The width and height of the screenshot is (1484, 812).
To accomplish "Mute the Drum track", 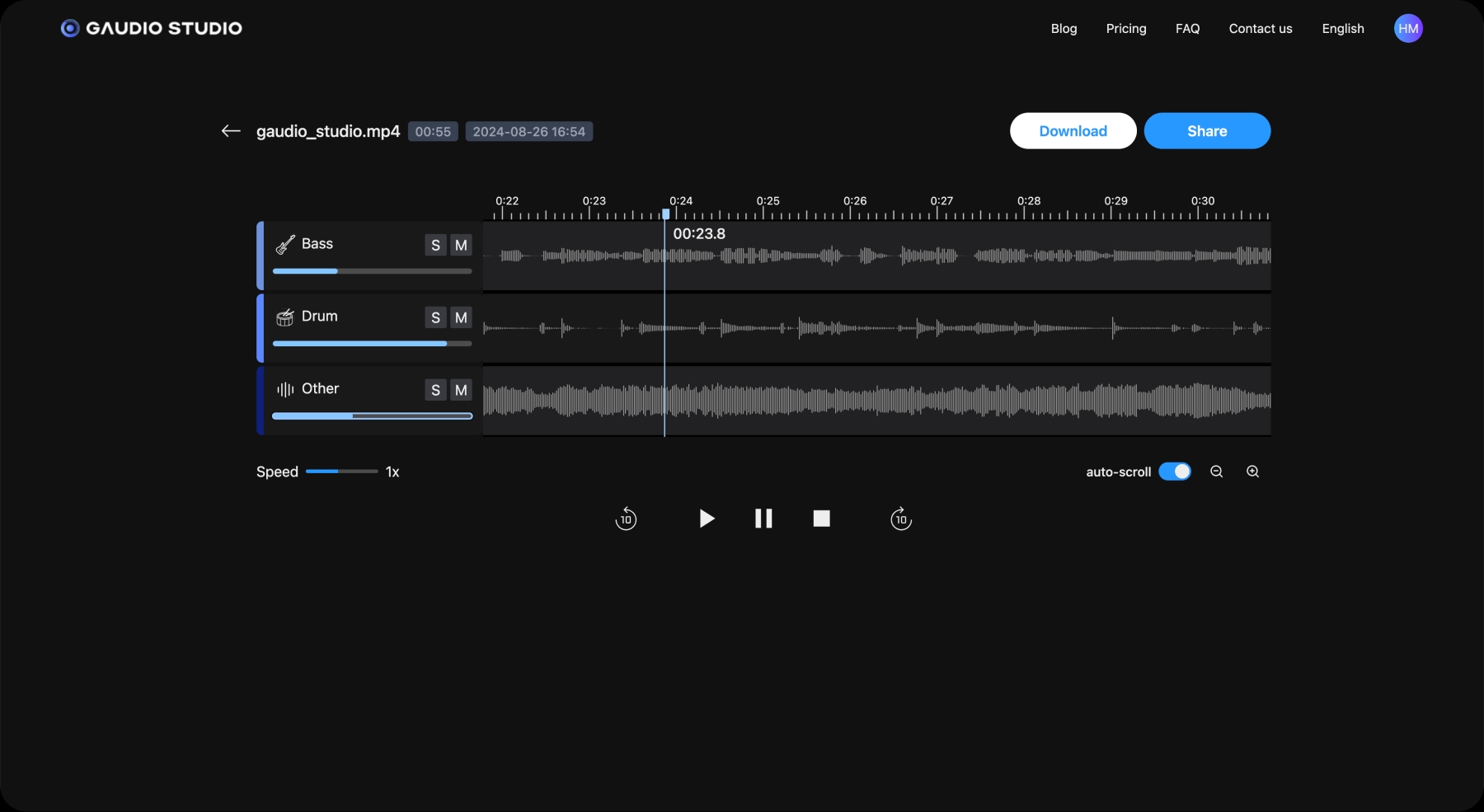I will point(461,317).
